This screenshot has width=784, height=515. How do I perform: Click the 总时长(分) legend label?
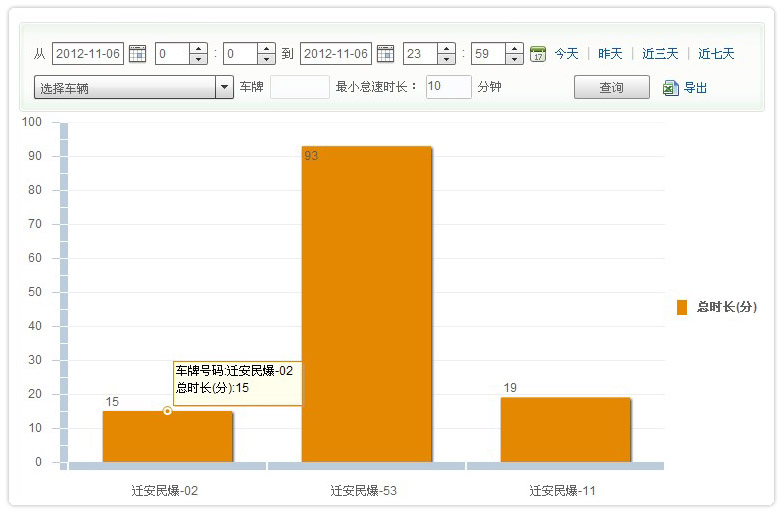pyautogui.click(x=727, y=307)
